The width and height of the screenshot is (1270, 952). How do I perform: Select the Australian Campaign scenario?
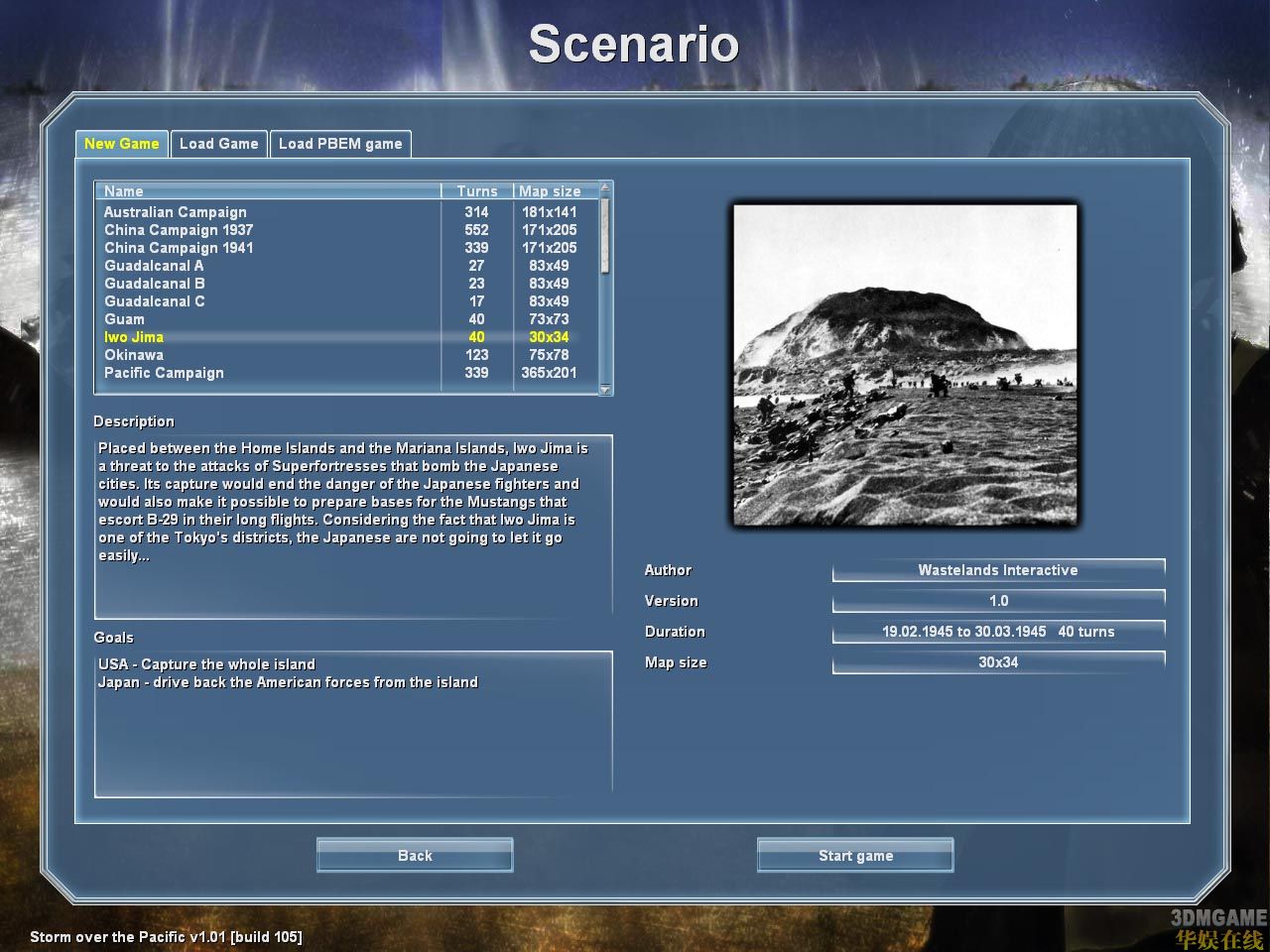click(176, 212)
